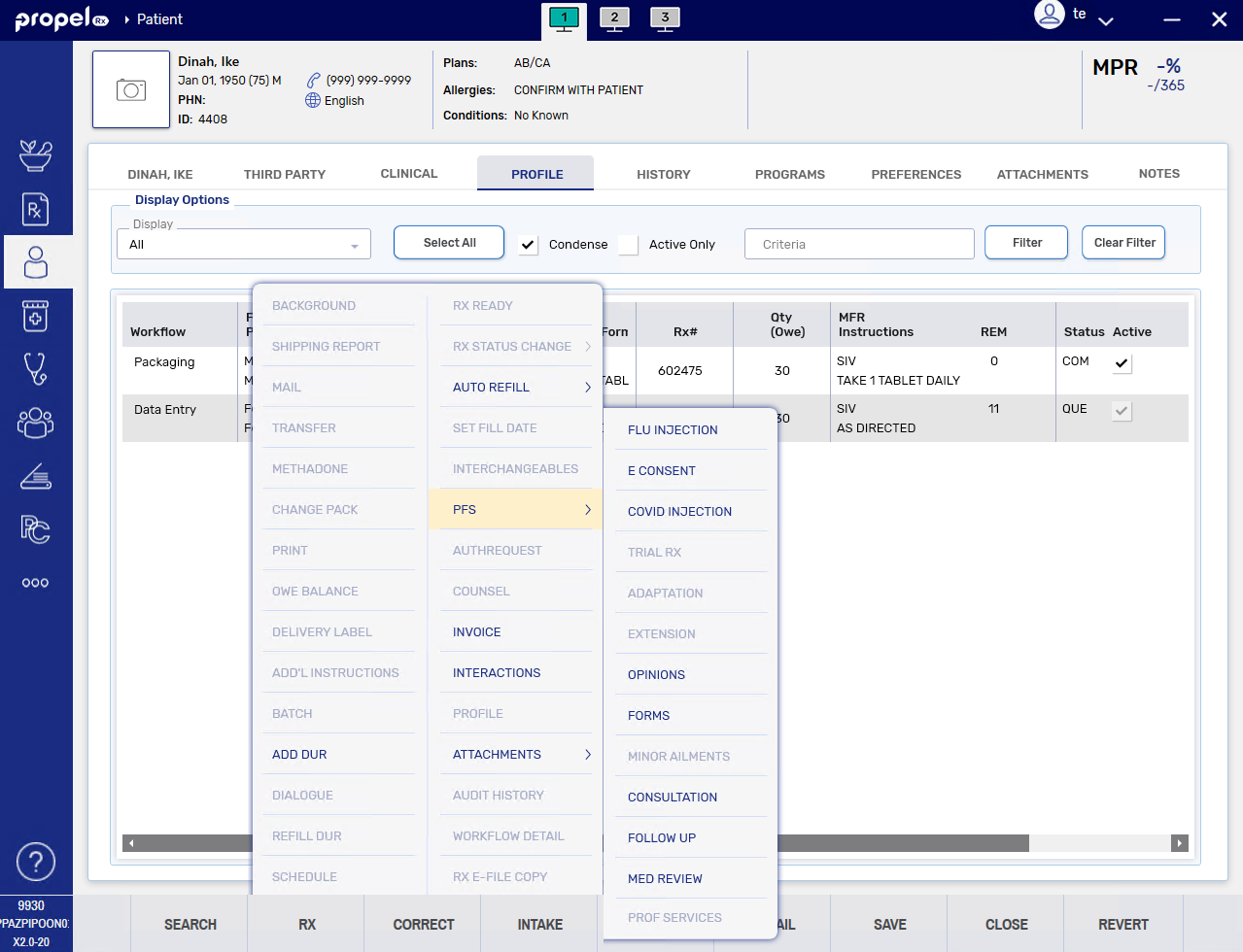Switch to the History tab

tap(663, 174)
